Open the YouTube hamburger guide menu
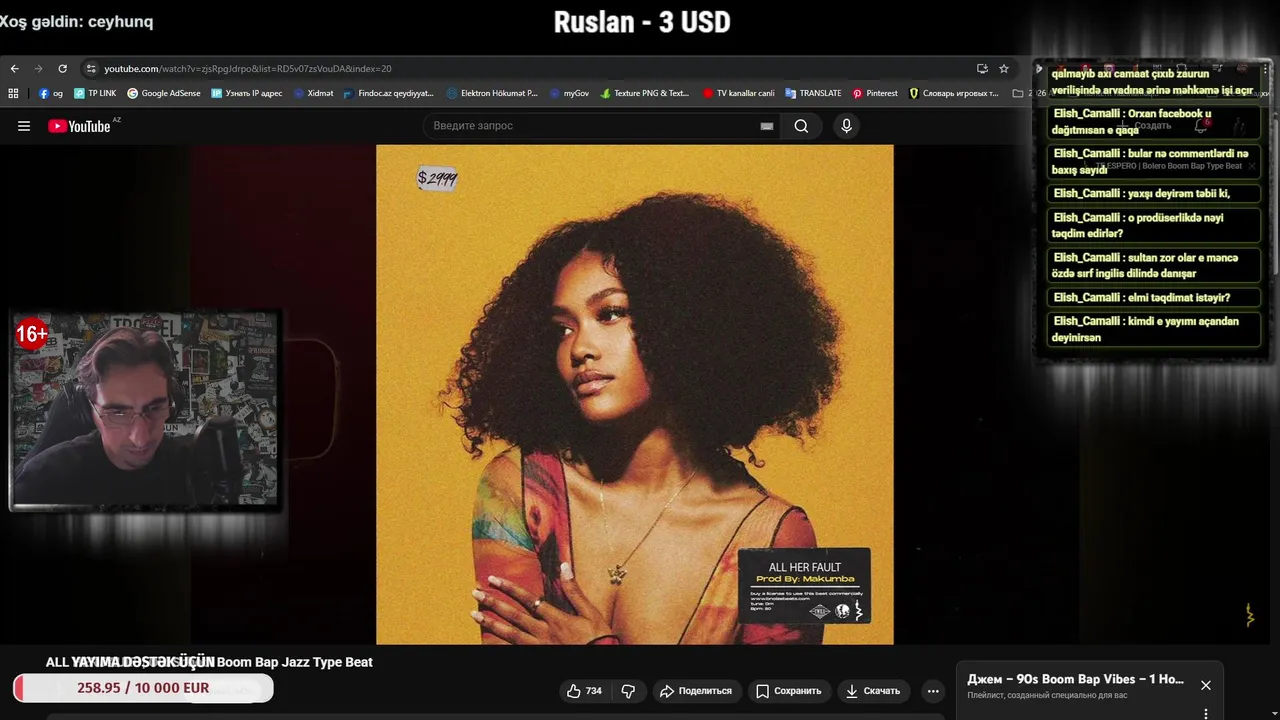The width and height of the screenshot is (1280, 720). pos(24,126)
